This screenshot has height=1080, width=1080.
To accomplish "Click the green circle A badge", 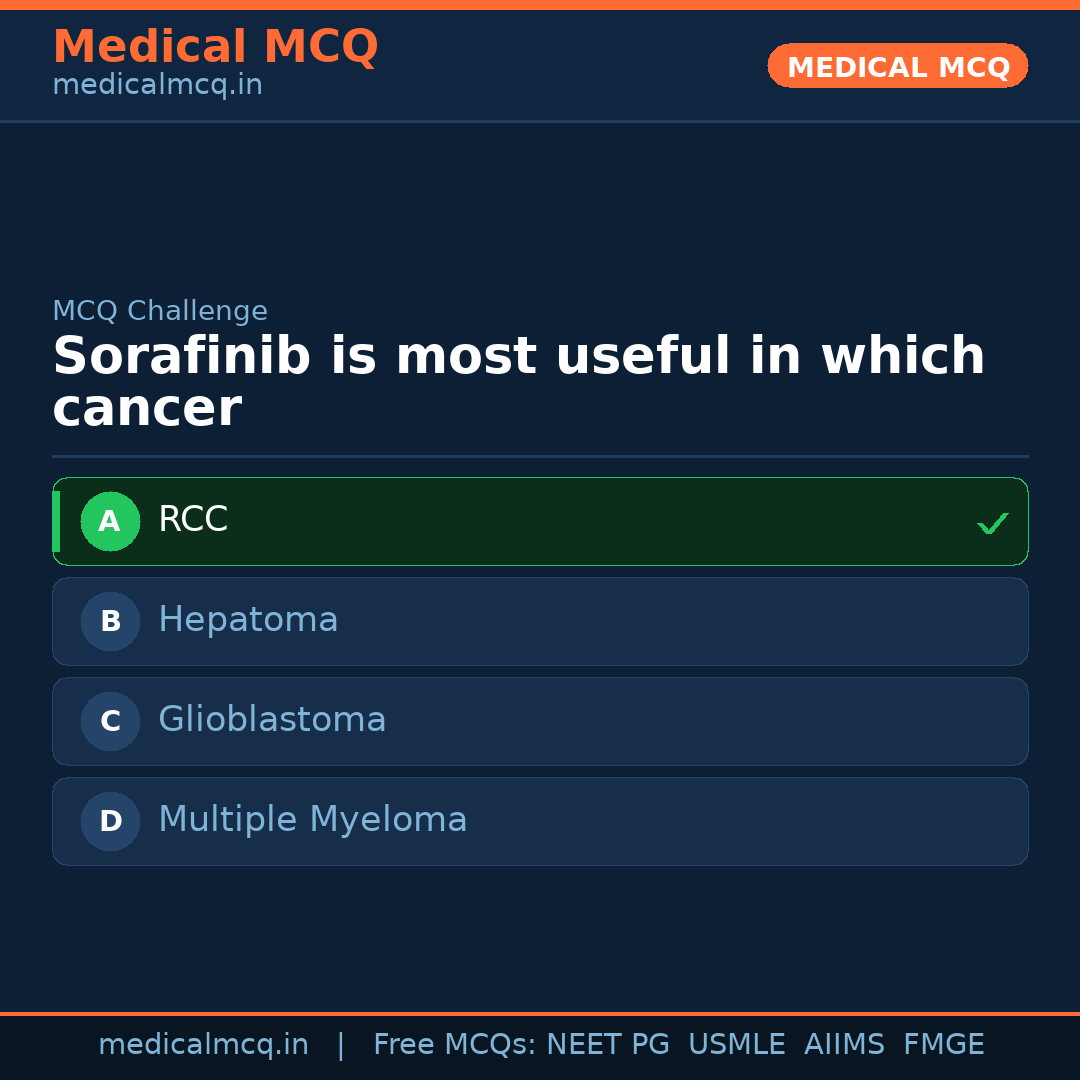I will pos(110,521).
